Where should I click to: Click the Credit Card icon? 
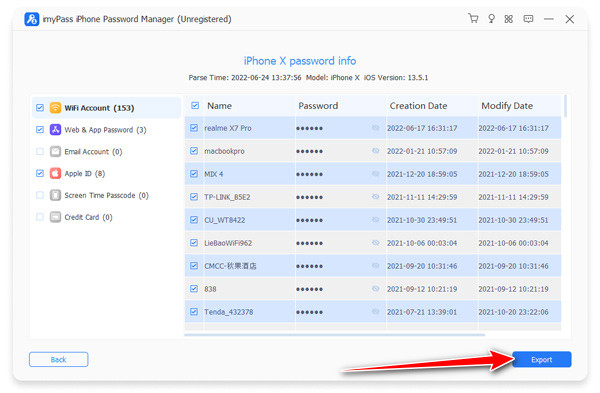[x=55, y=217]
